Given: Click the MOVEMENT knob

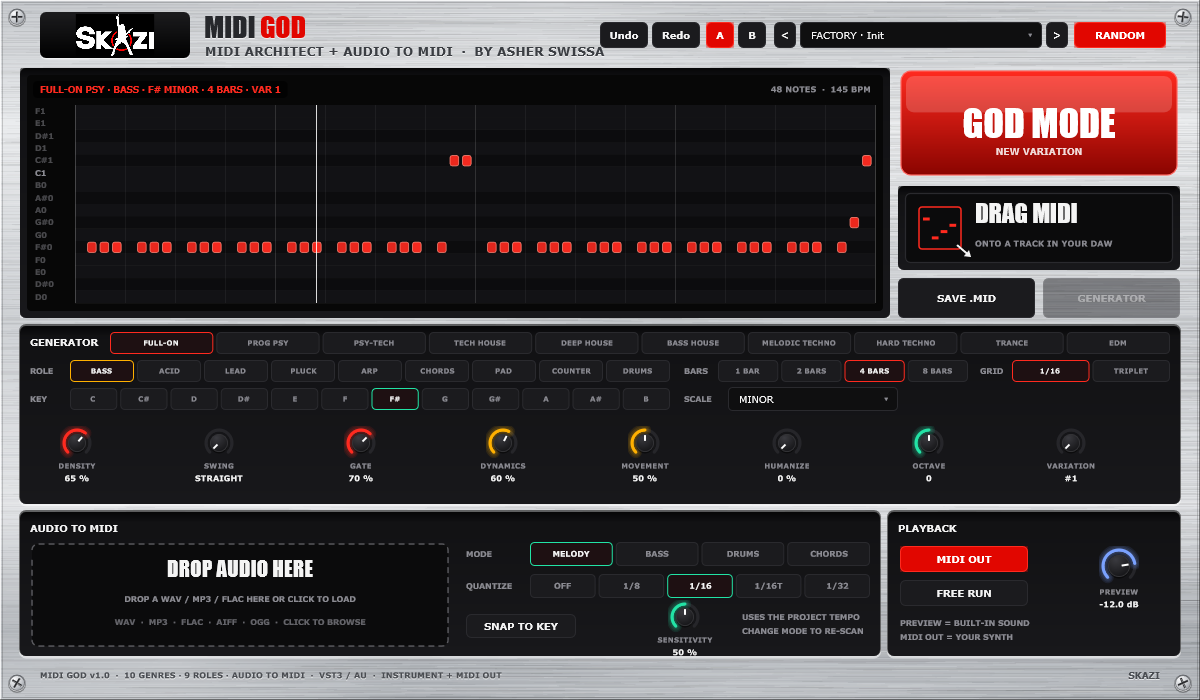Looking at the screenshot, I should pos(645,442).
